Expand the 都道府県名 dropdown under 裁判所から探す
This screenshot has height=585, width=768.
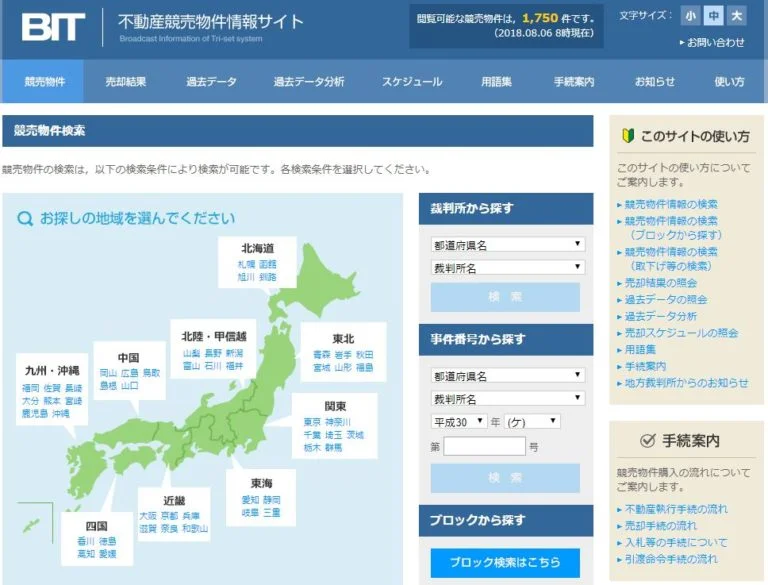pyautogui.click(x=507, y=245)
